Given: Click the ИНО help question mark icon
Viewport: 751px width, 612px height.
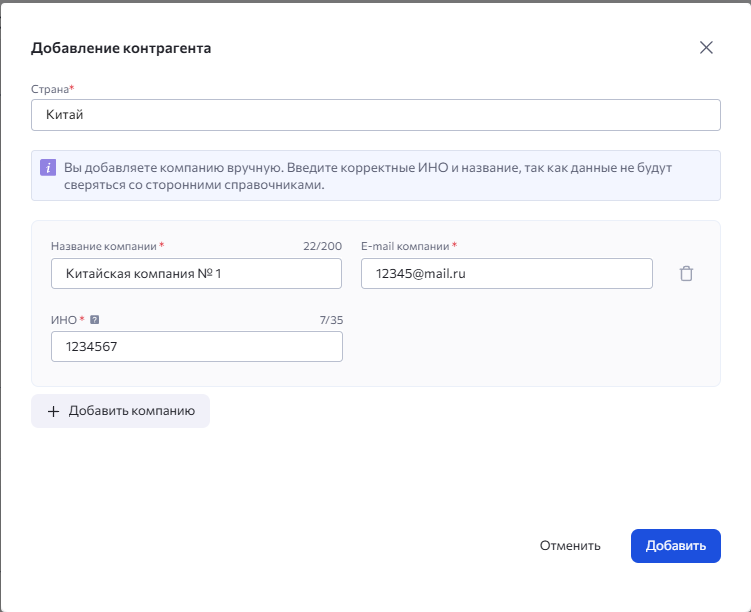Looking at the screenshot, I should [94, 320].
